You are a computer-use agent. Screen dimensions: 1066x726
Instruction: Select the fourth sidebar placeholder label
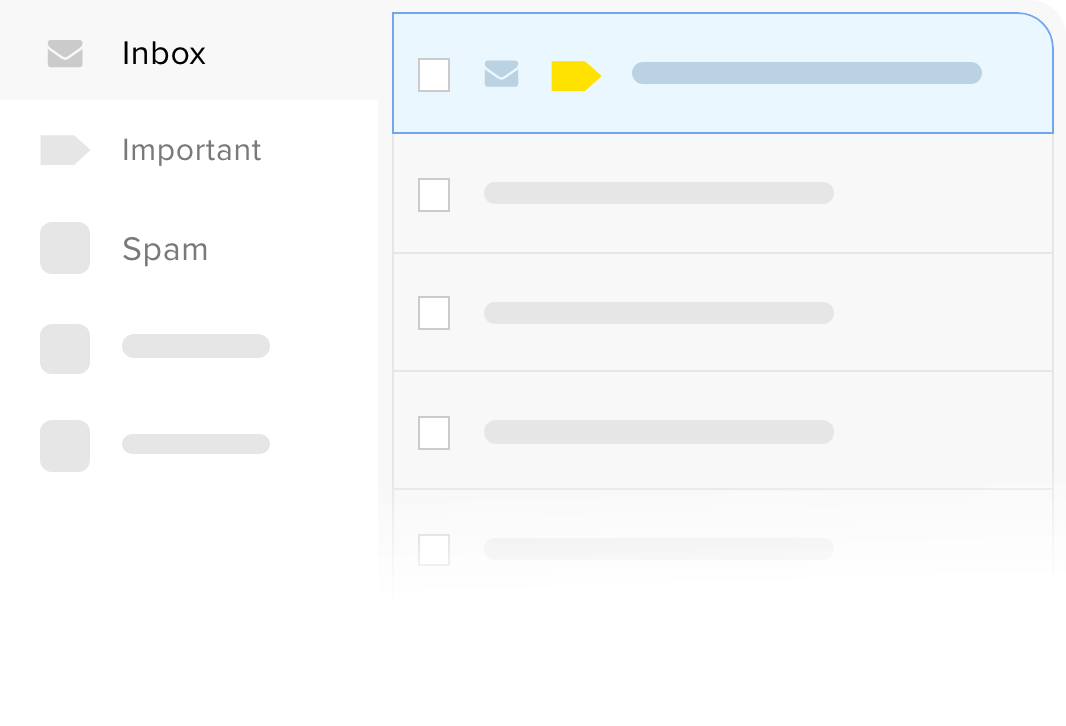point(196,346)
